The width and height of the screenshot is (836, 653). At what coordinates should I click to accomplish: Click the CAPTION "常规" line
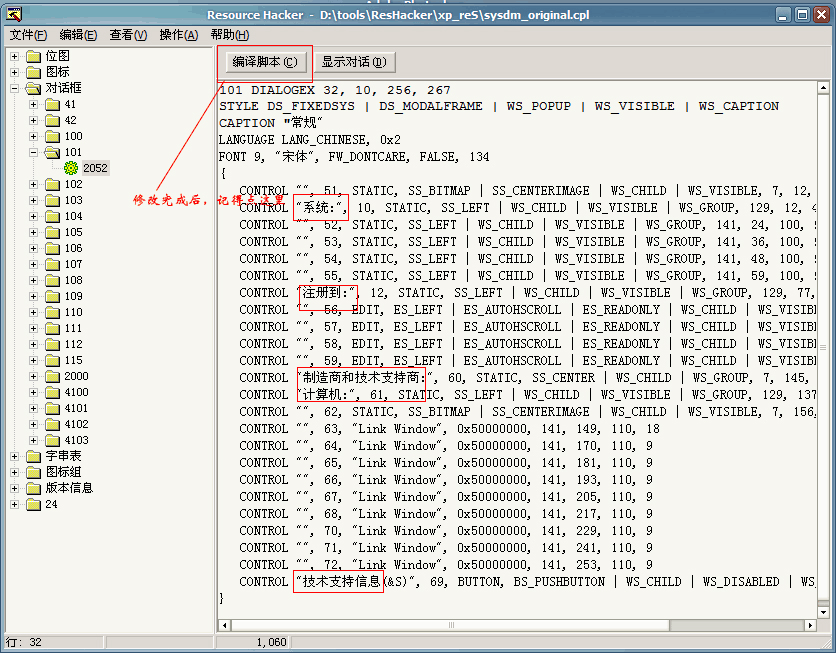[271, 123]
